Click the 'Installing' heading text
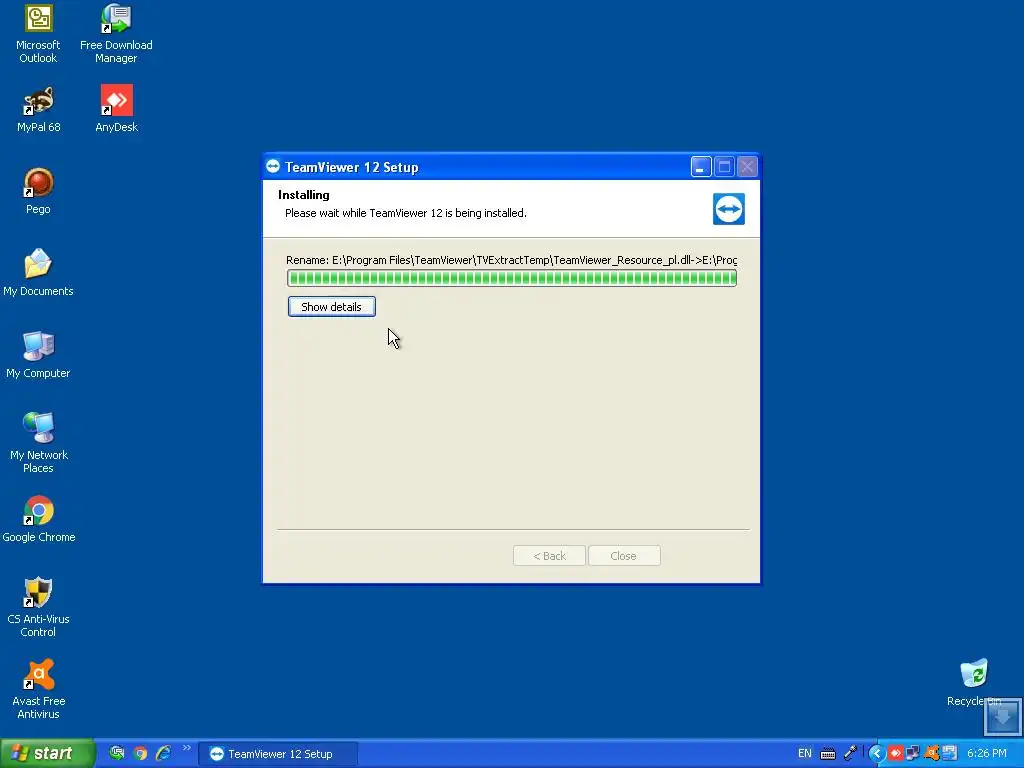The width and height of the screenshot is (1024, 768). tap(304, 195)
